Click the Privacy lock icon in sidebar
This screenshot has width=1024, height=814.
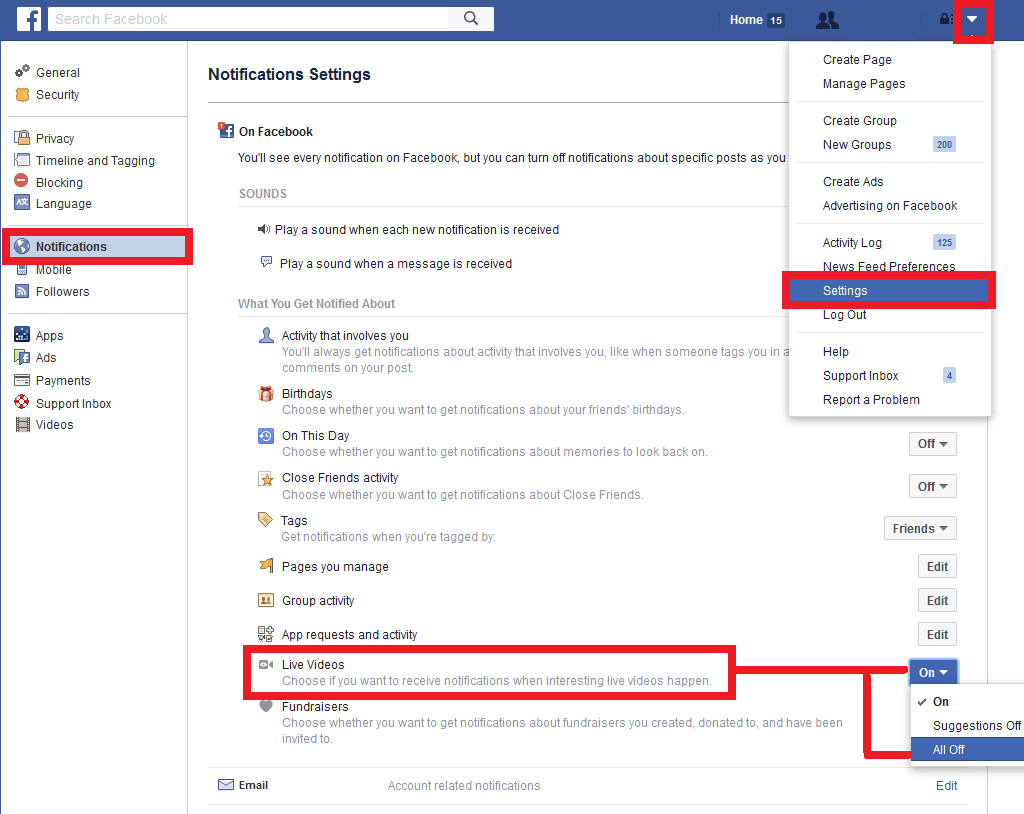pos(22,138)
